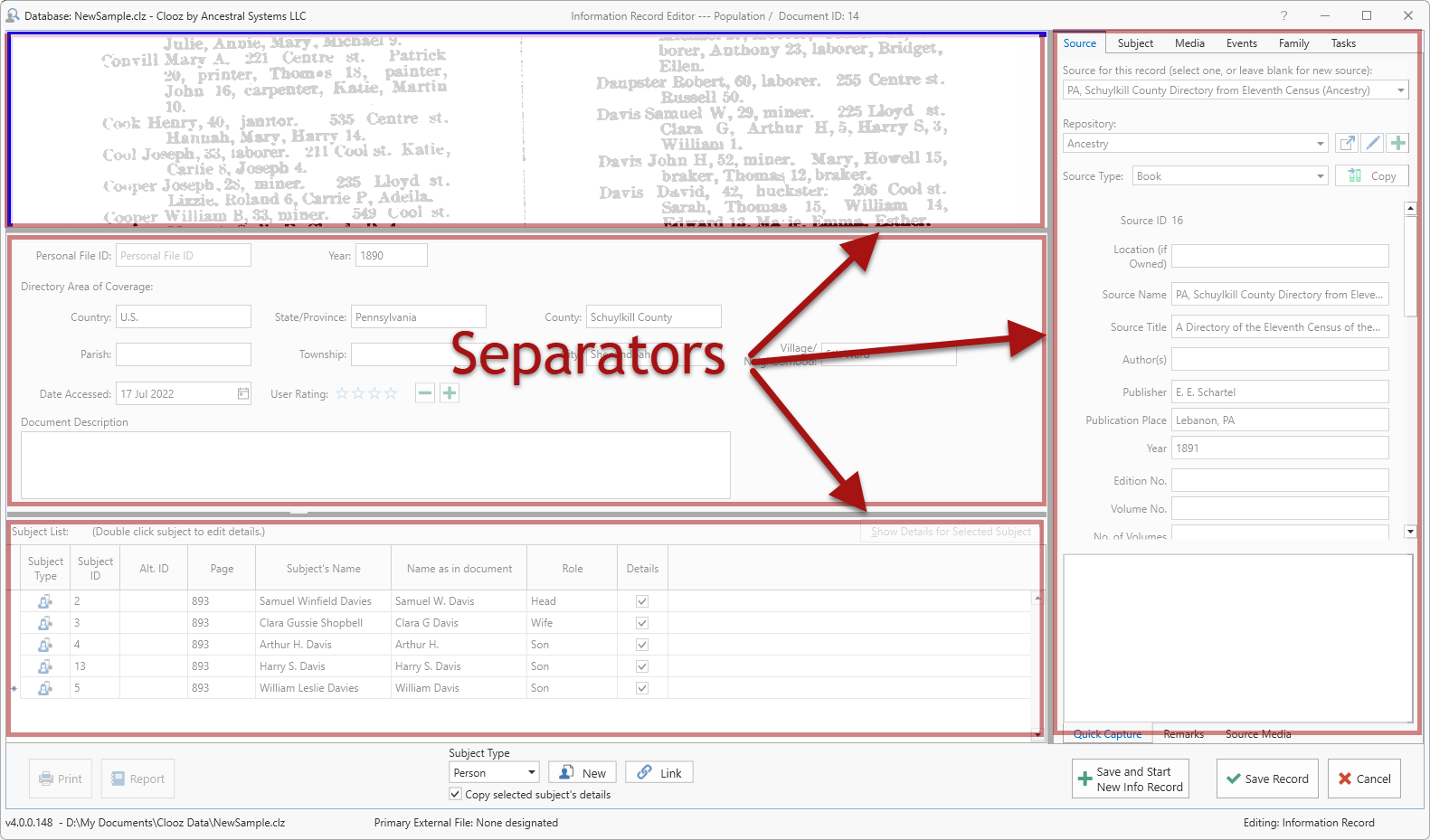This screenshot has height=840, width=1430.
Task: Click person icon for Samuel Winfield Davies
Action: (x=45, y=601)
